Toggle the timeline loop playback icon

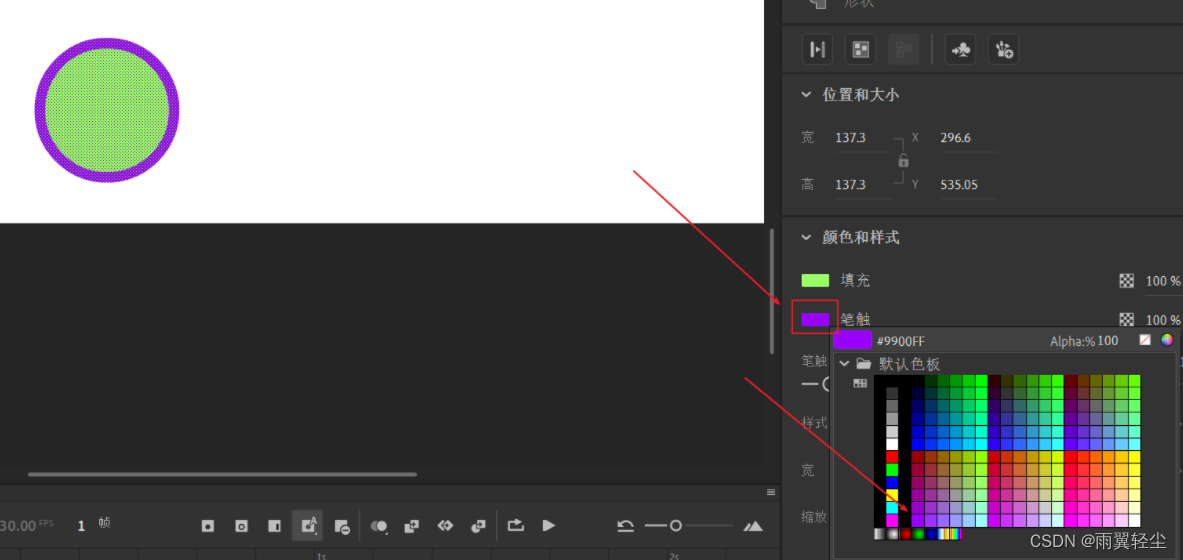(515, 525)
